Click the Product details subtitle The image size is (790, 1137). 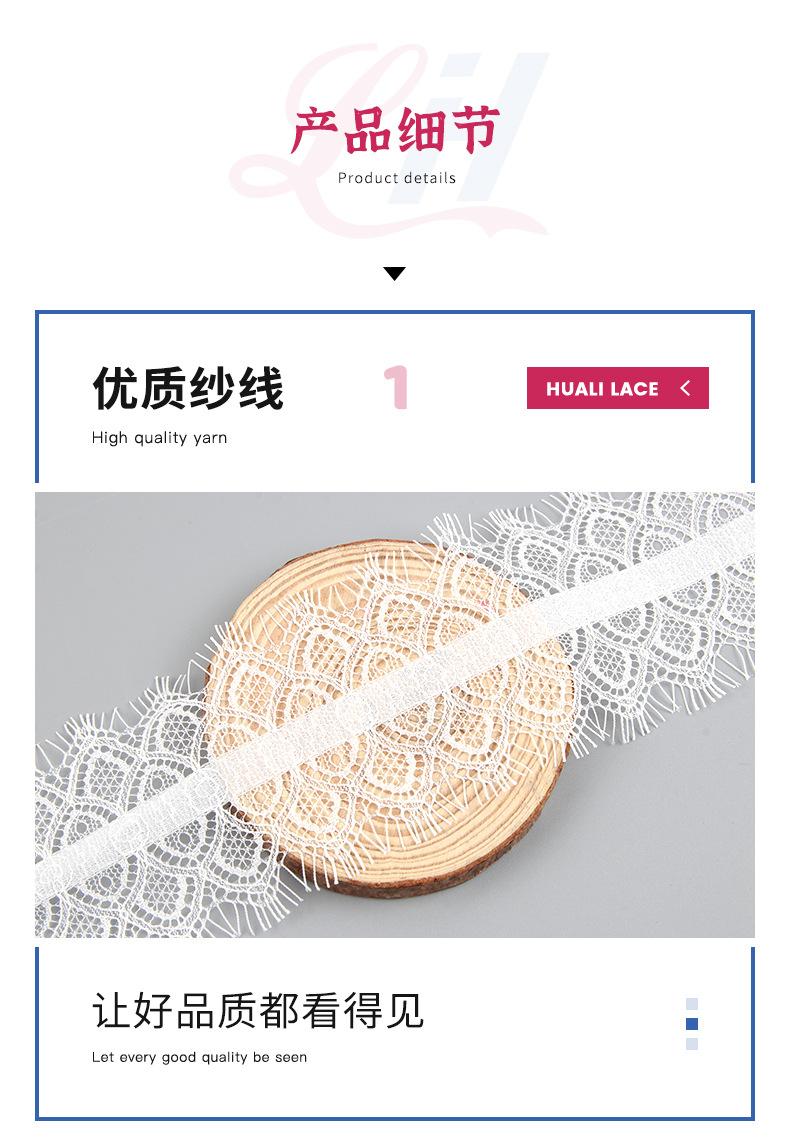(397, 178)
